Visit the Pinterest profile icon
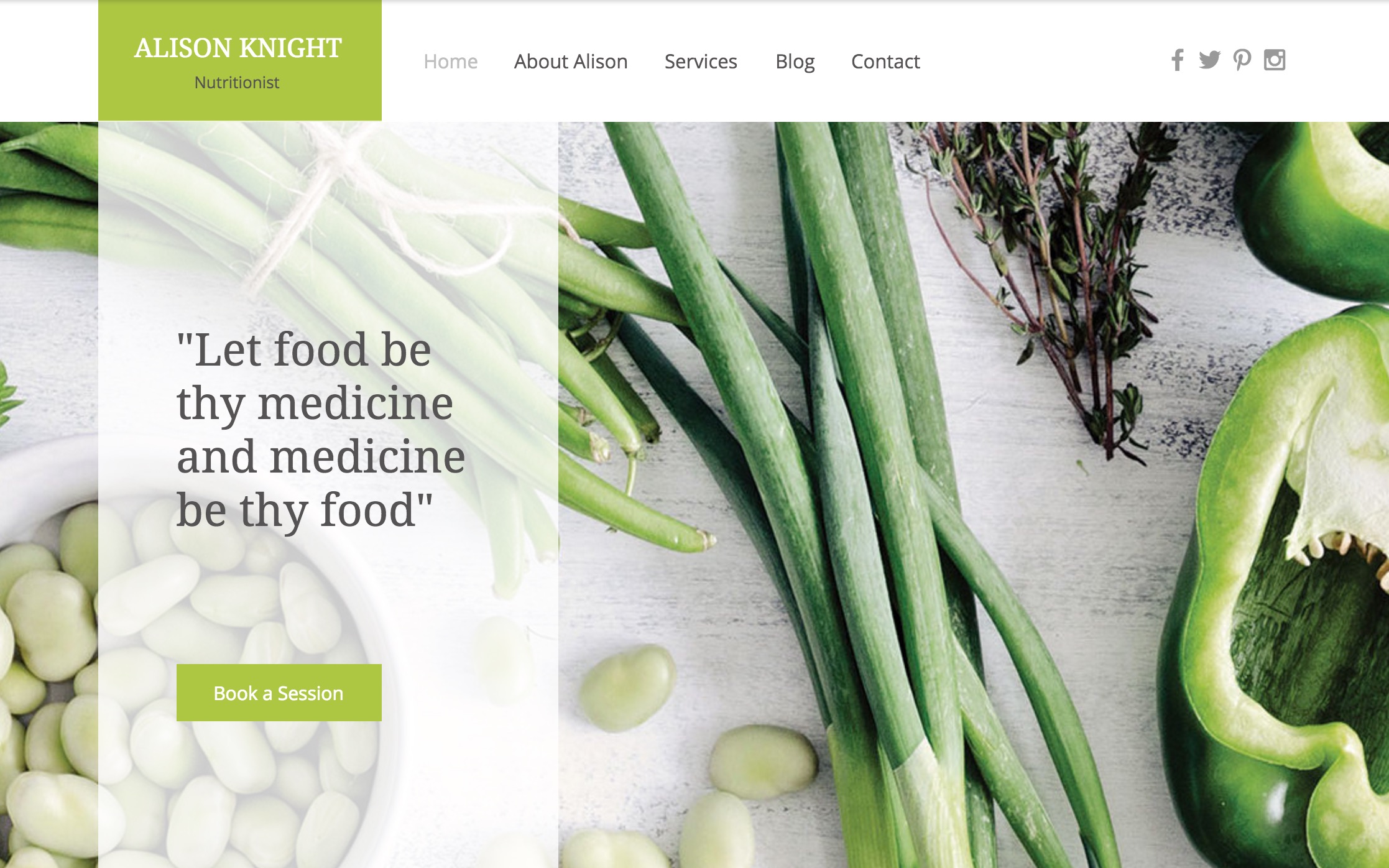Image resolution: width=1389 pixels, height=868 pixels. [1242, 60]
